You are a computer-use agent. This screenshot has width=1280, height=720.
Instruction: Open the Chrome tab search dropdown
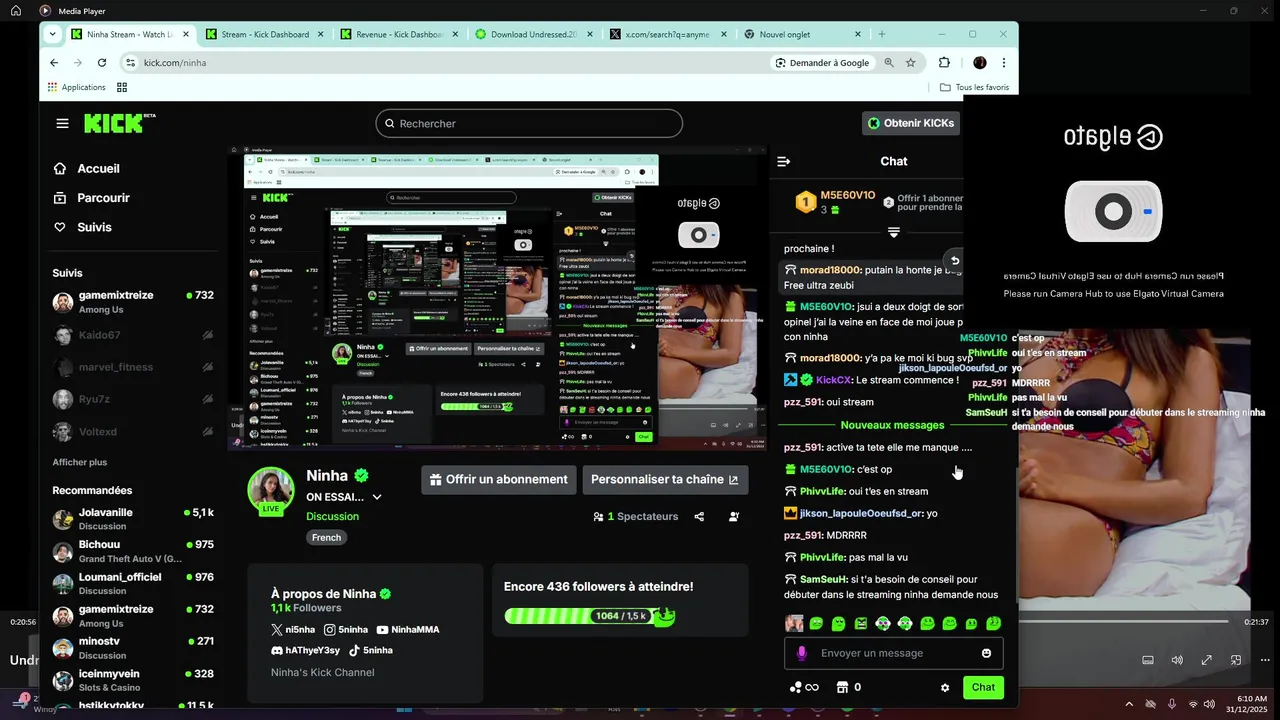point(54,34)
